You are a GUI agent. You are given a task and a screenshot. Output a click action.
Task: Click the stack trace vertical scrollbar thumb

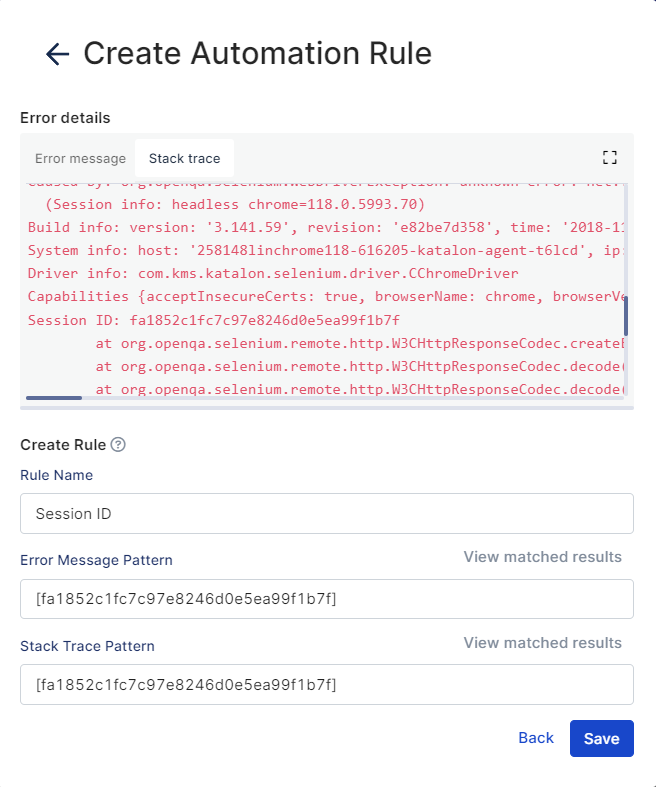(x=626, y=317)
